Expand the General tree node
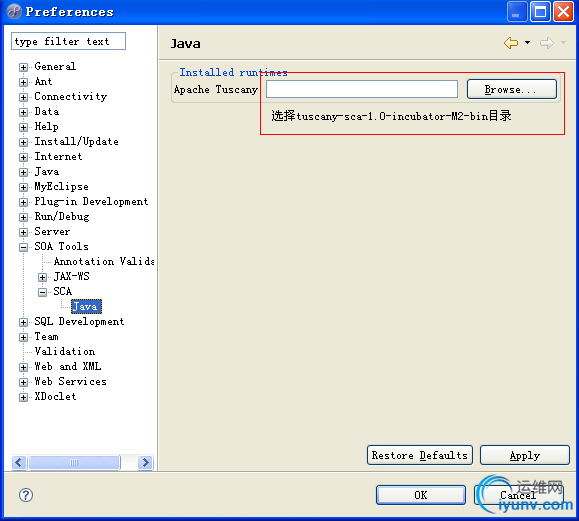 pyautogui.click(x=23, y=67)
